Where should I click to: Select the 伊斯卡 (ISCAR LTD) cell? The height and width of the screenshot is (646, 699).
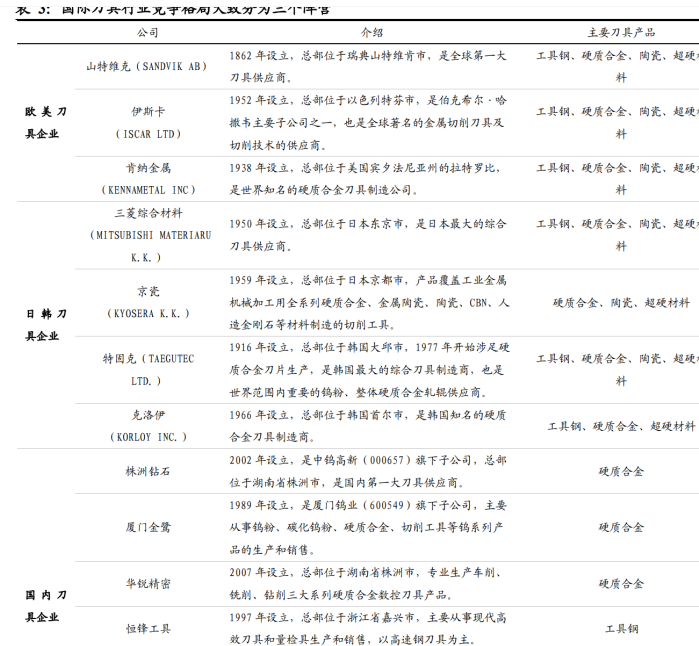(148, 123)
